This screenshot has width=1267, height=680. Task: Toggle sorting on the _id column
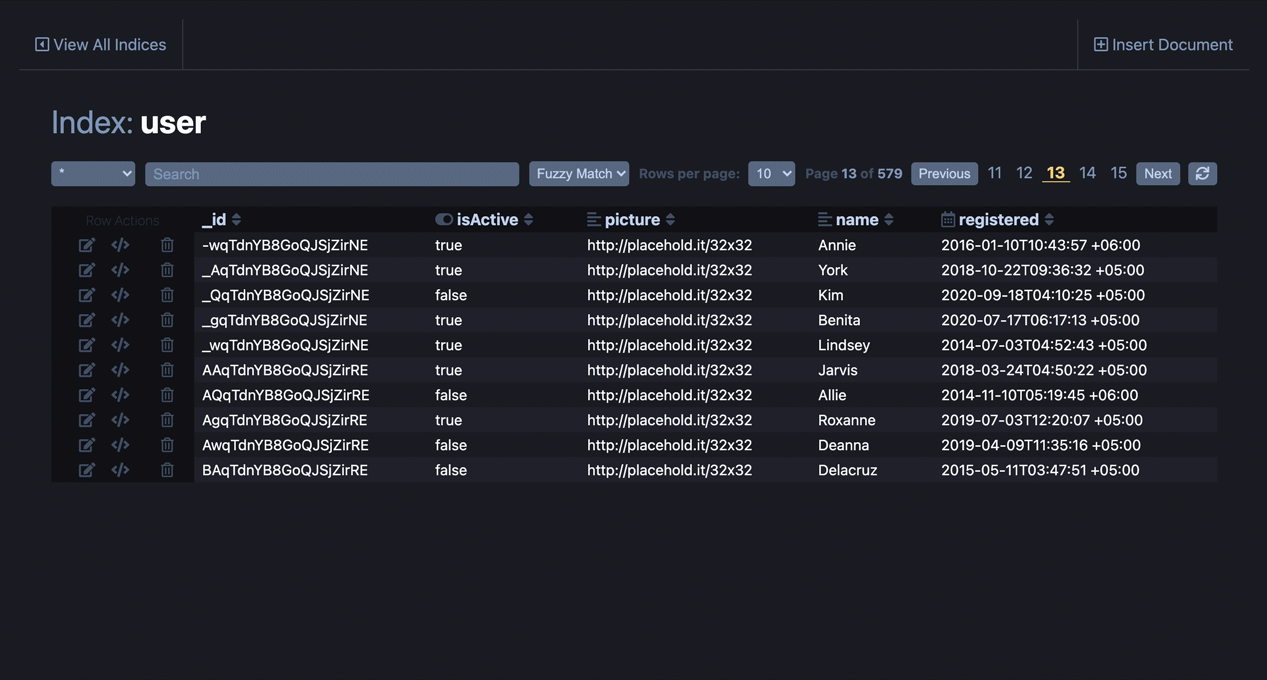tap(235, 218)
